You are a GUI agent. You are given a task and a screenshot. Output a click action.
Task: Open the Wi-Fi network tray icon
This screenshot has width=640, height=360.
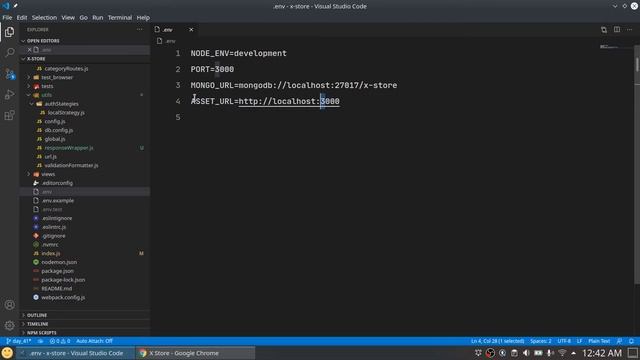click(x=562, y=353)
